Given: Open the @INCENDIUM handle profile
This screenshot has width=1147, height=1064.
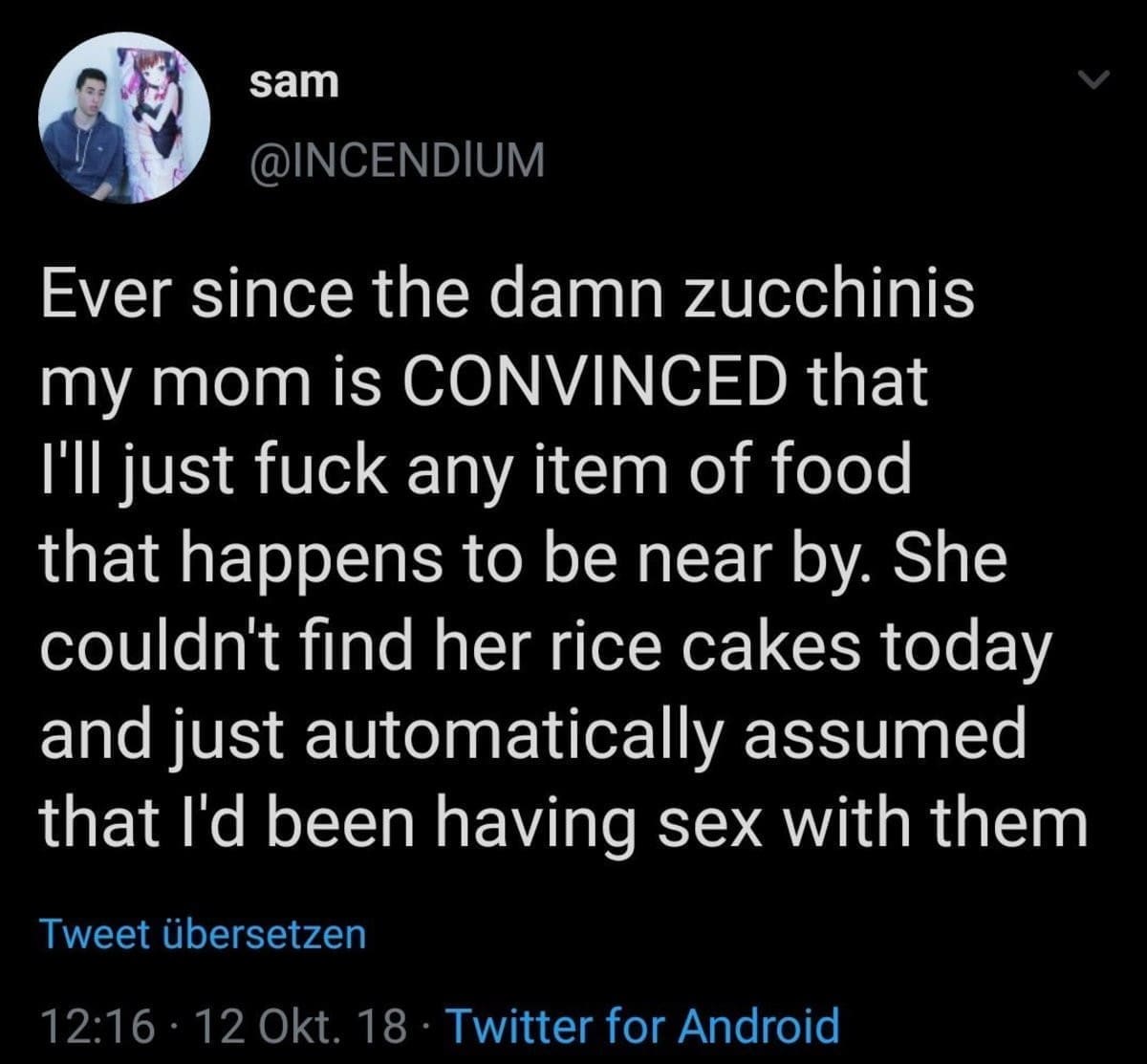Looking at the screenshot, I should click(396, 160).
